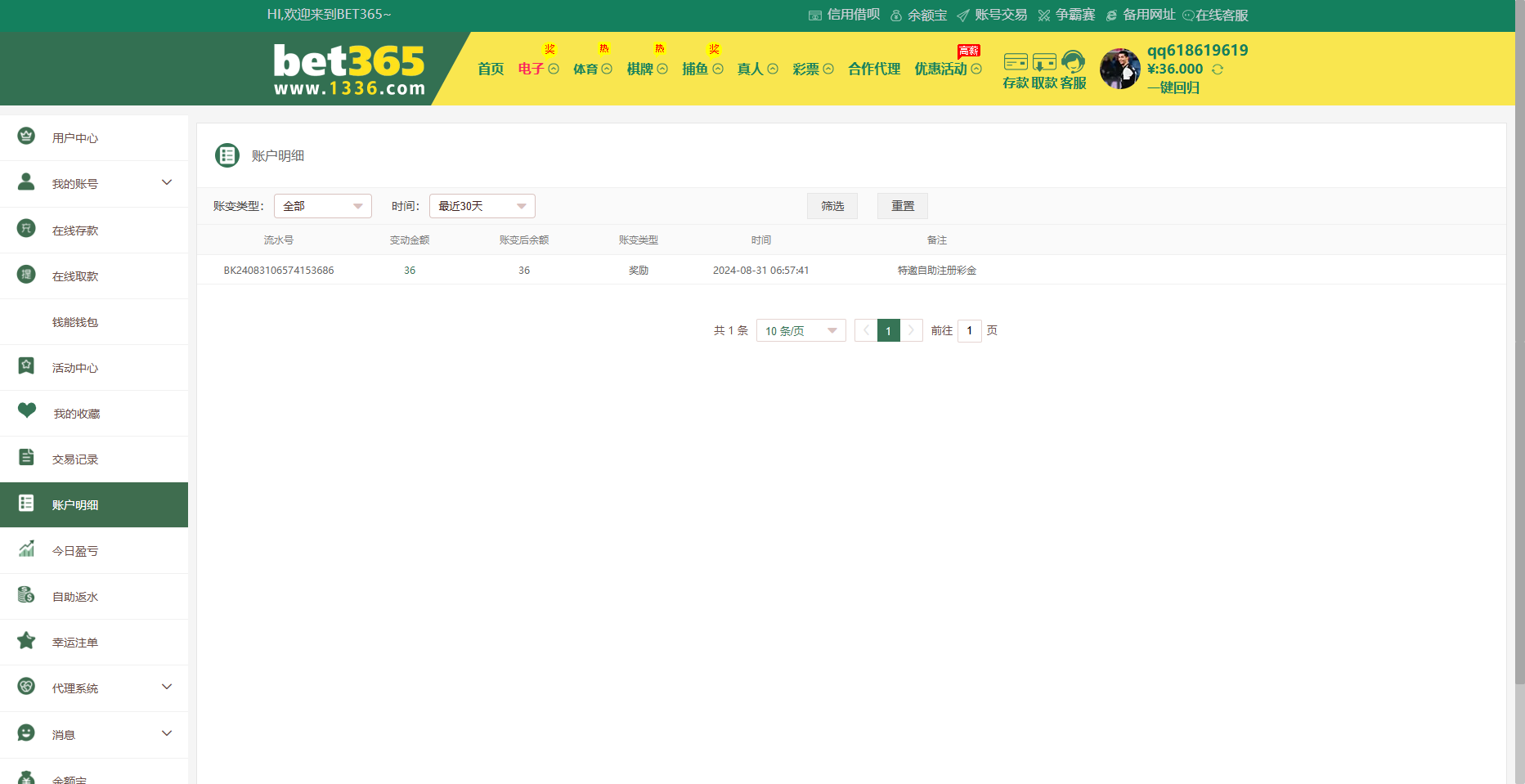This screenshot has height=784, width=1525.
Task: Click the balance refresh icon
Action: pos(1218,69)
